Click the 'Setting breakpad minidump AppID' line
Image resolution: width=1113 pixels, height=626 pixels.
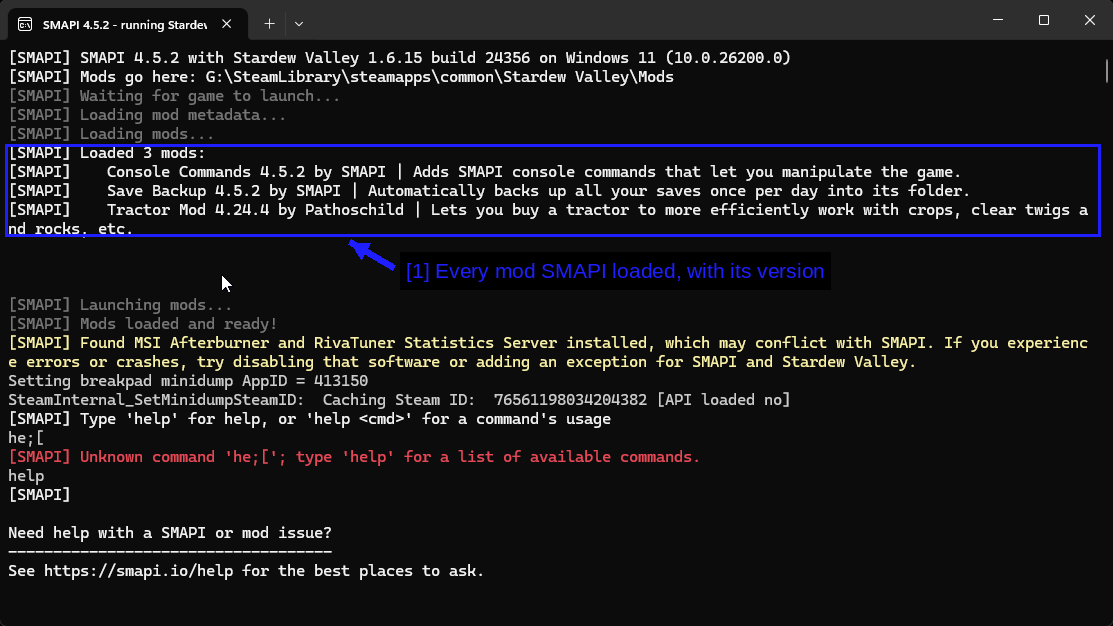click(x=188, y=381)
